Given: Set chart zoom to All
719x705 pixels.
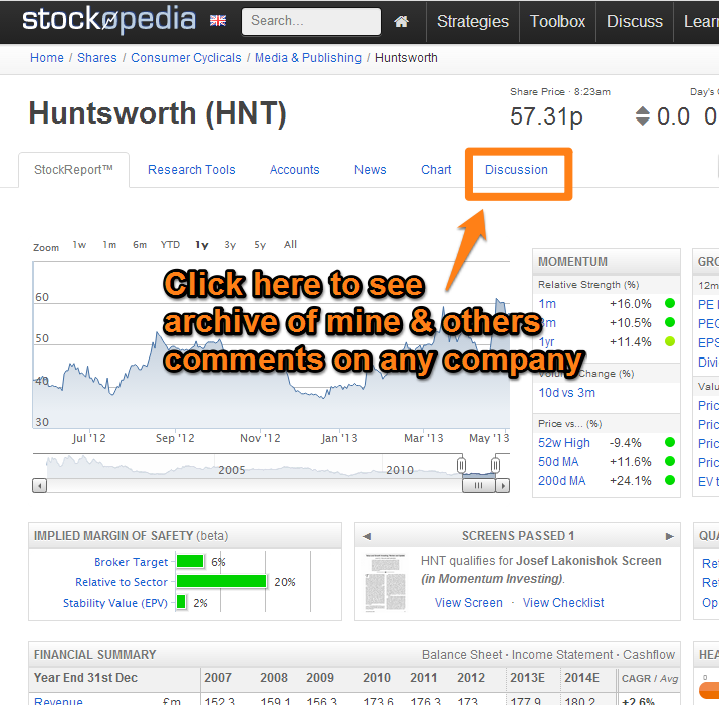Looking at the screenshot, I should tap(290, 245).
